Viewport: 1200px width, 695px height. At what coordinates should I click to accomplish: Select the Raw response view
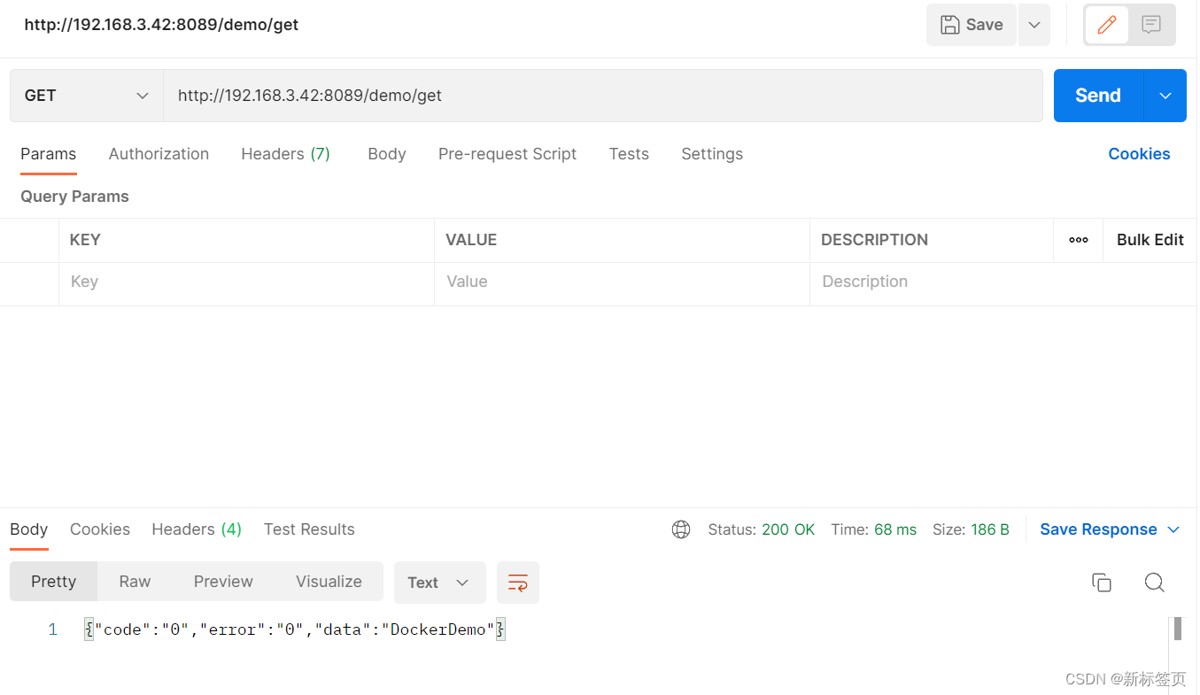click(135, 582)
